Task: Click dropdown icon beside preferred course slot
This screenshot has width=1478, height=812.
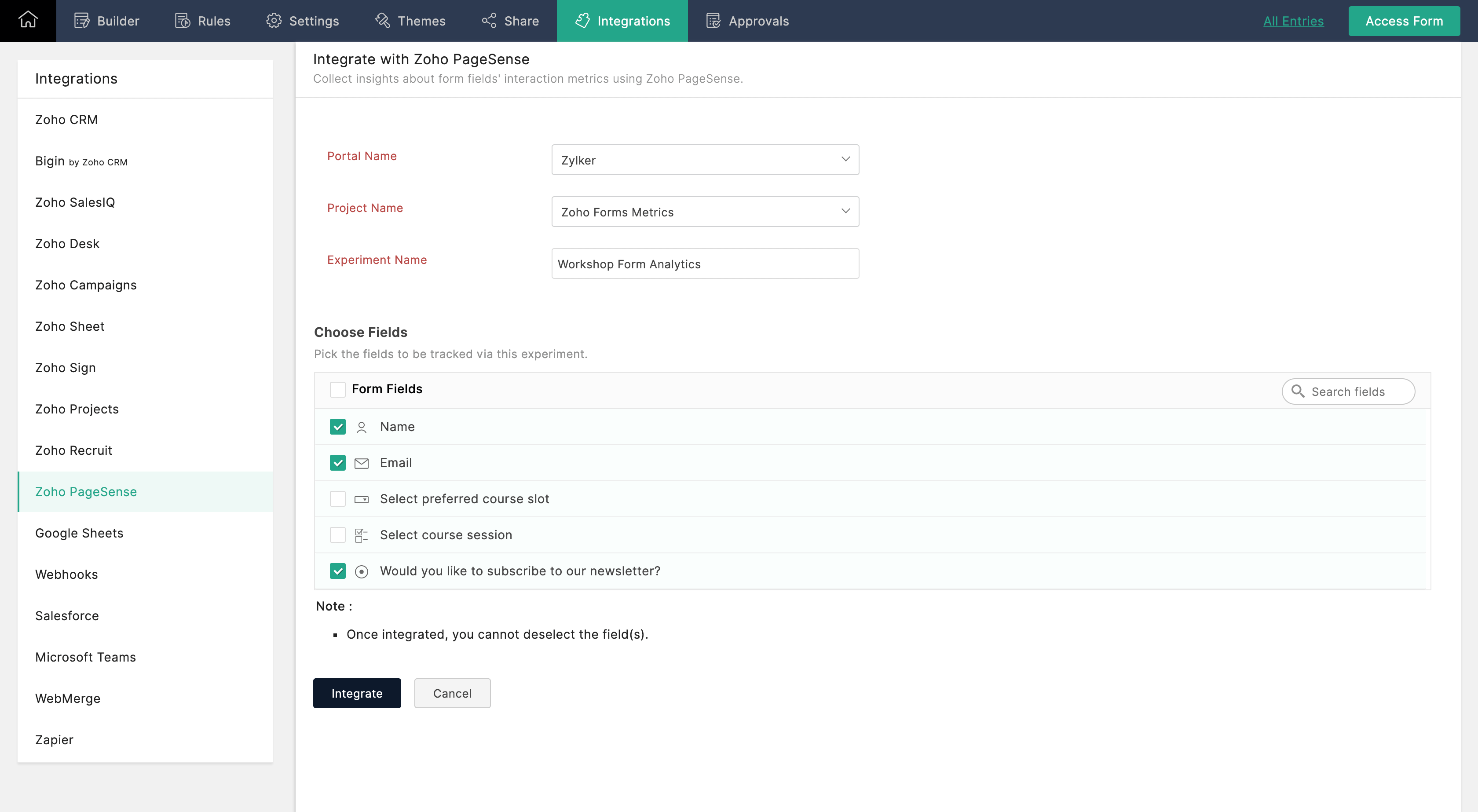Action: 362,499
